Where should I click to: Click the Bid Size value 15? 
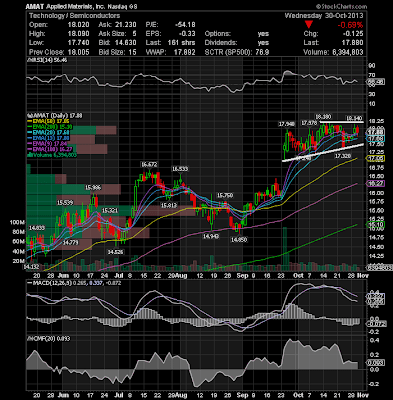[132, 52]
